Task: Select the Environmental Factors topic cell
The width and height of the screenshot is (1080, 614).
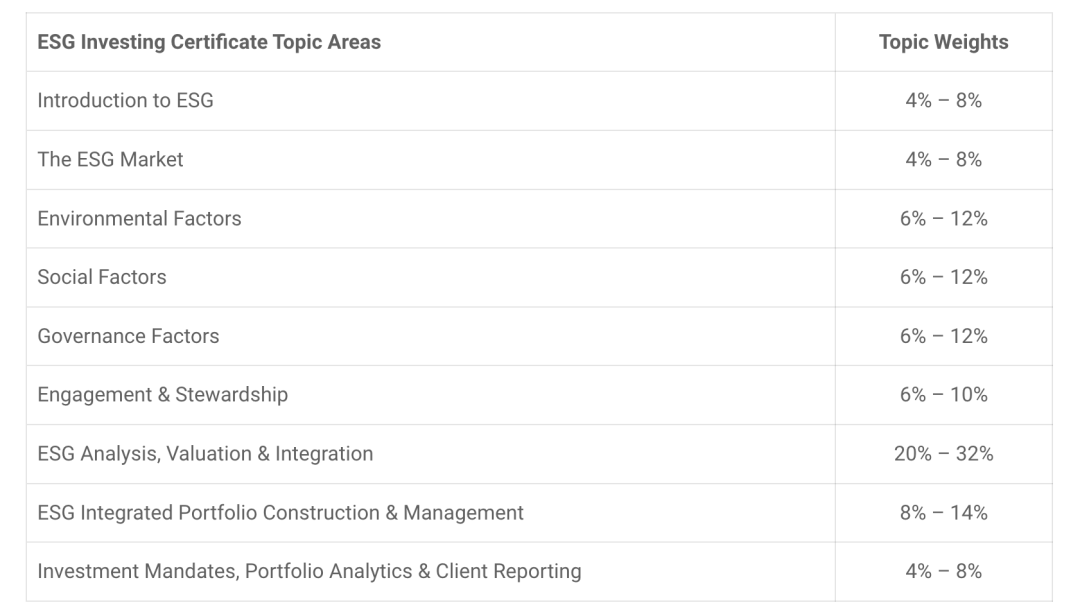Action: click(x=139, y=218)
